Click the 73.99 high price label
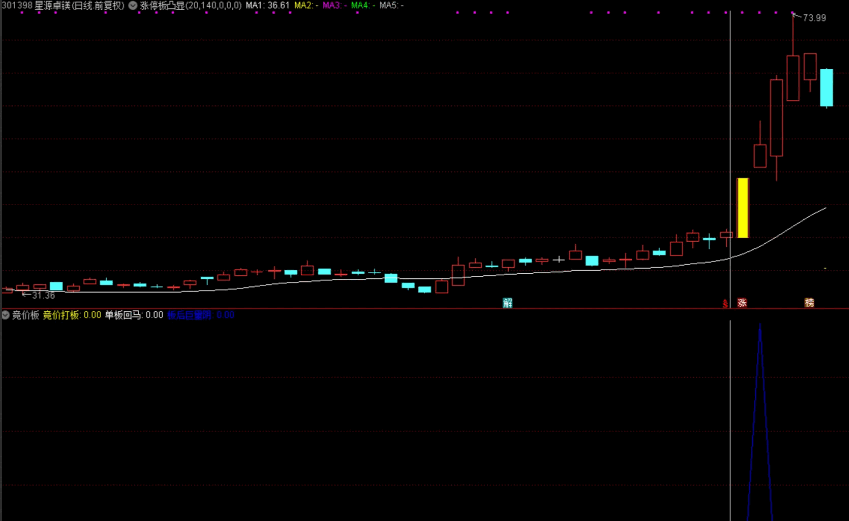 pos(814,18)
